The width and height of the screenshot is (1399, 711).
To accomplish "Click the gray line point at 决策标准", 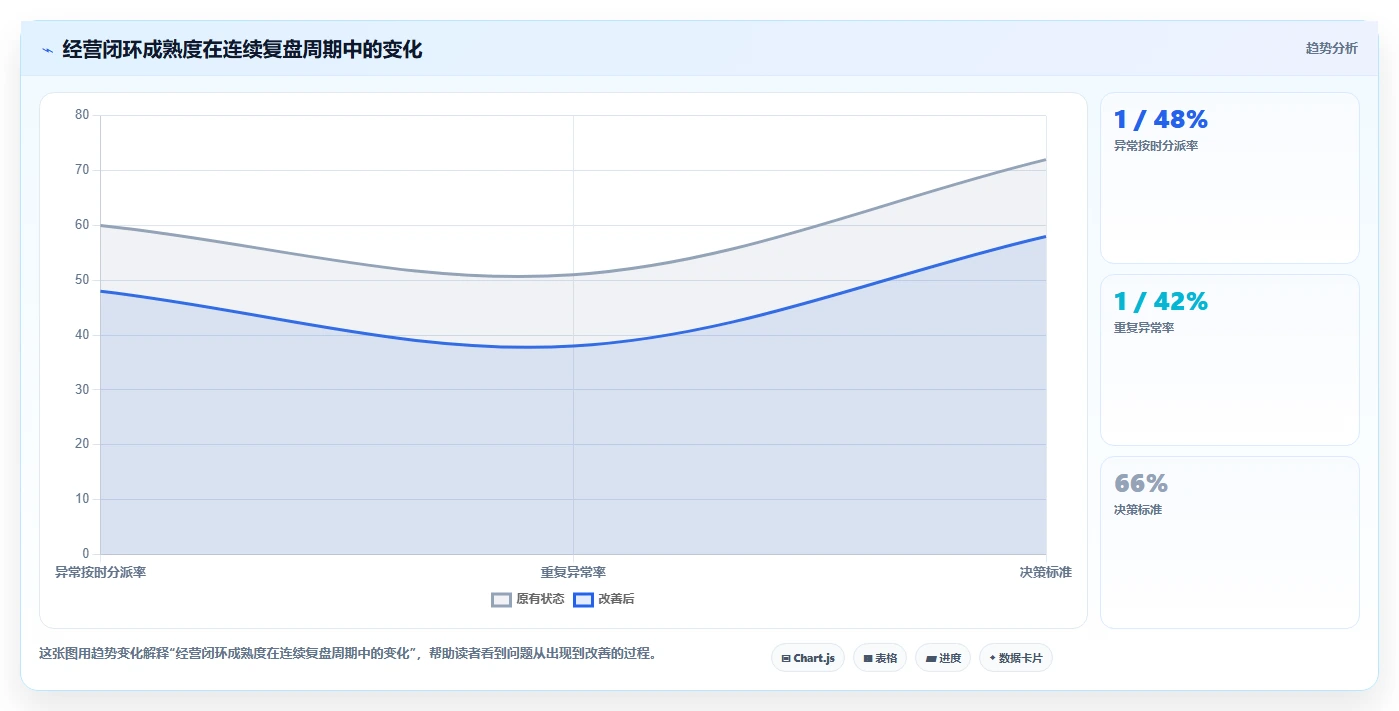I will tap(1046, 159).
